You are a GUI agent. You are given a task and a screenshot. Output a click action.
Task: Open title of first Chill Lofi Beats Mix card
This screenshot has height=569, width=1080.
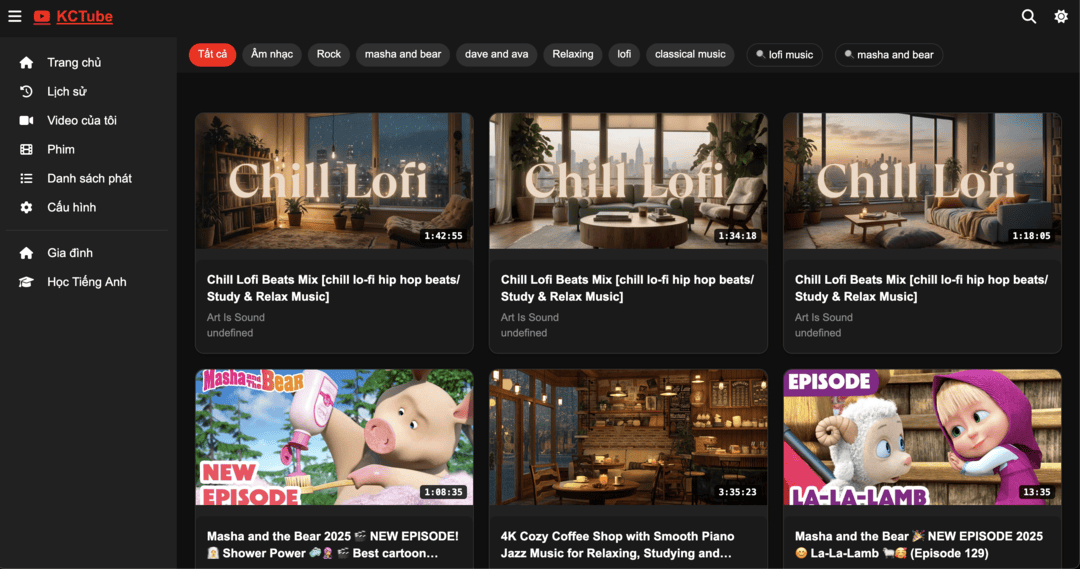click(333, 288)
